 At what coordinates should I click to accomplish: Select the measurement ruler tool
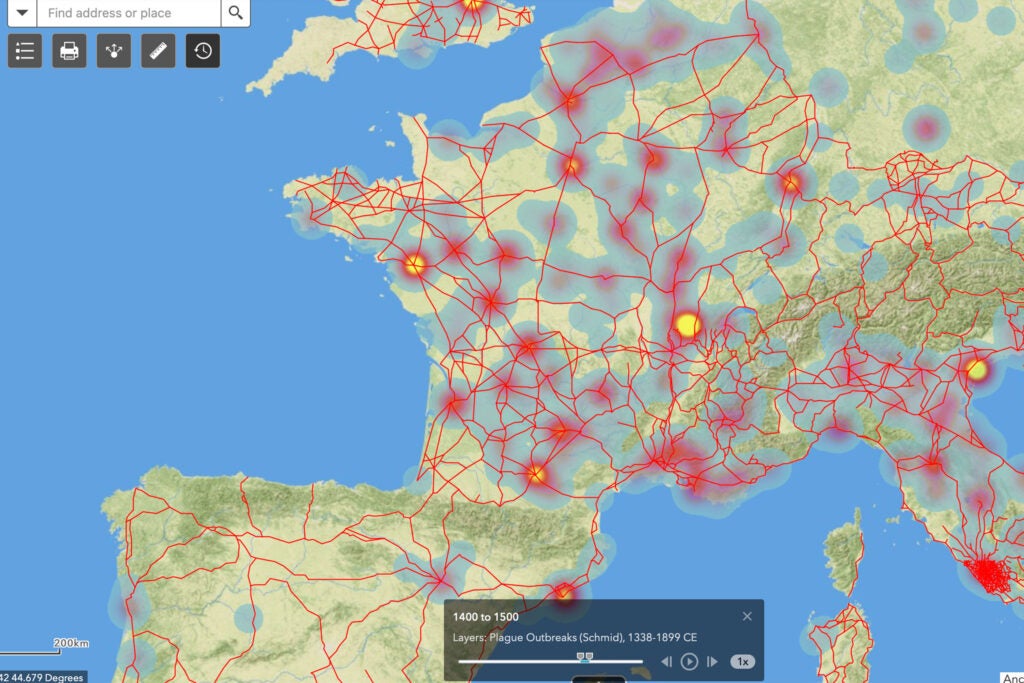point(157,51)
